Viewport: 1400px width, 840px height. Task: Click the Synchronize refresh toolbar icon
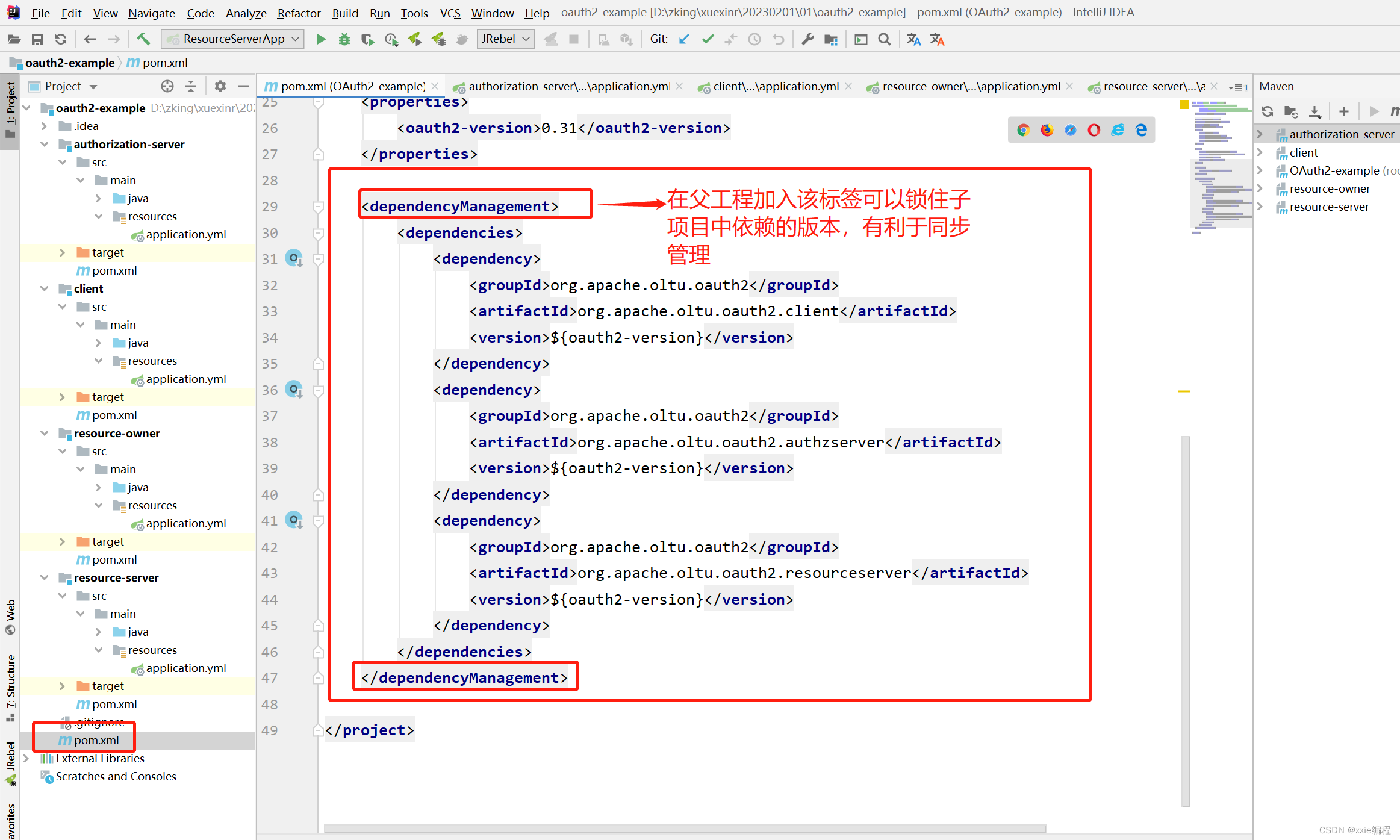click(x=61, y=39)
